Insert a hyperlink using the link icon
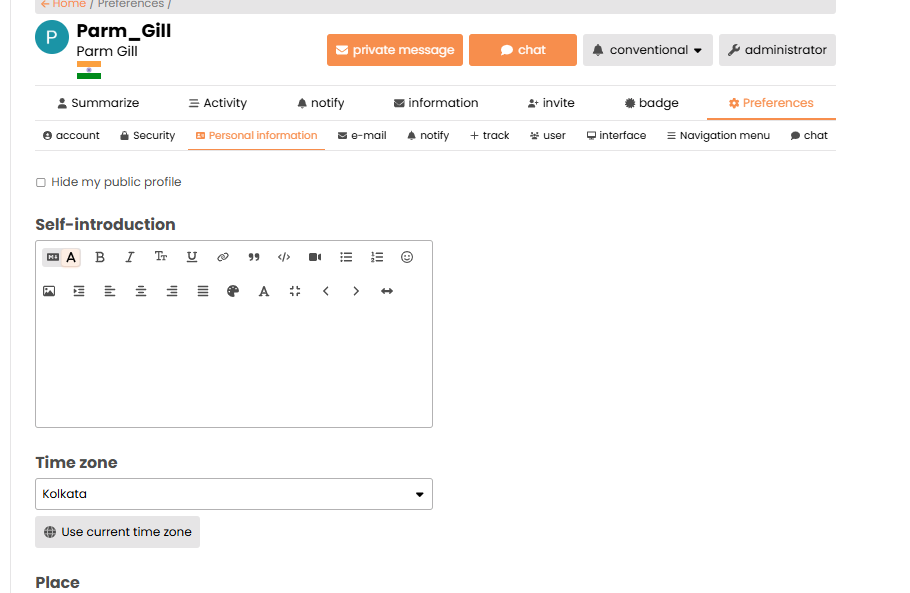The height and width of the screenshot is (593, 910). coord(223,257)
